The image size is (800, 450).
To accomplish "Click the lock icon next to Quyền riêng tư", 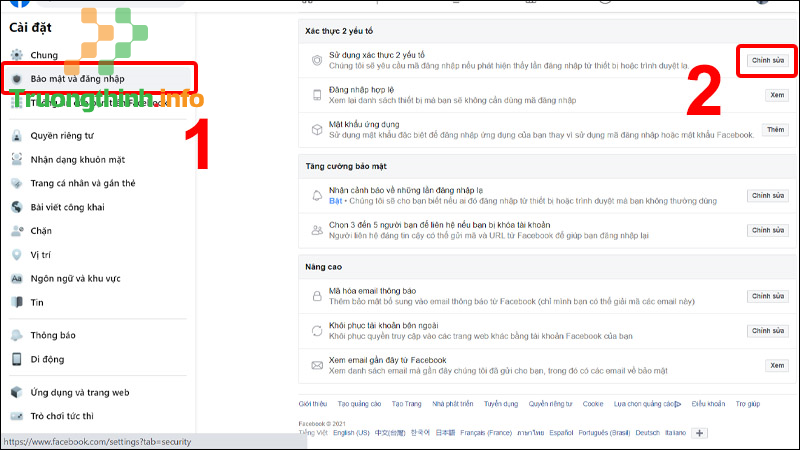I will click(x=17, y=136).
